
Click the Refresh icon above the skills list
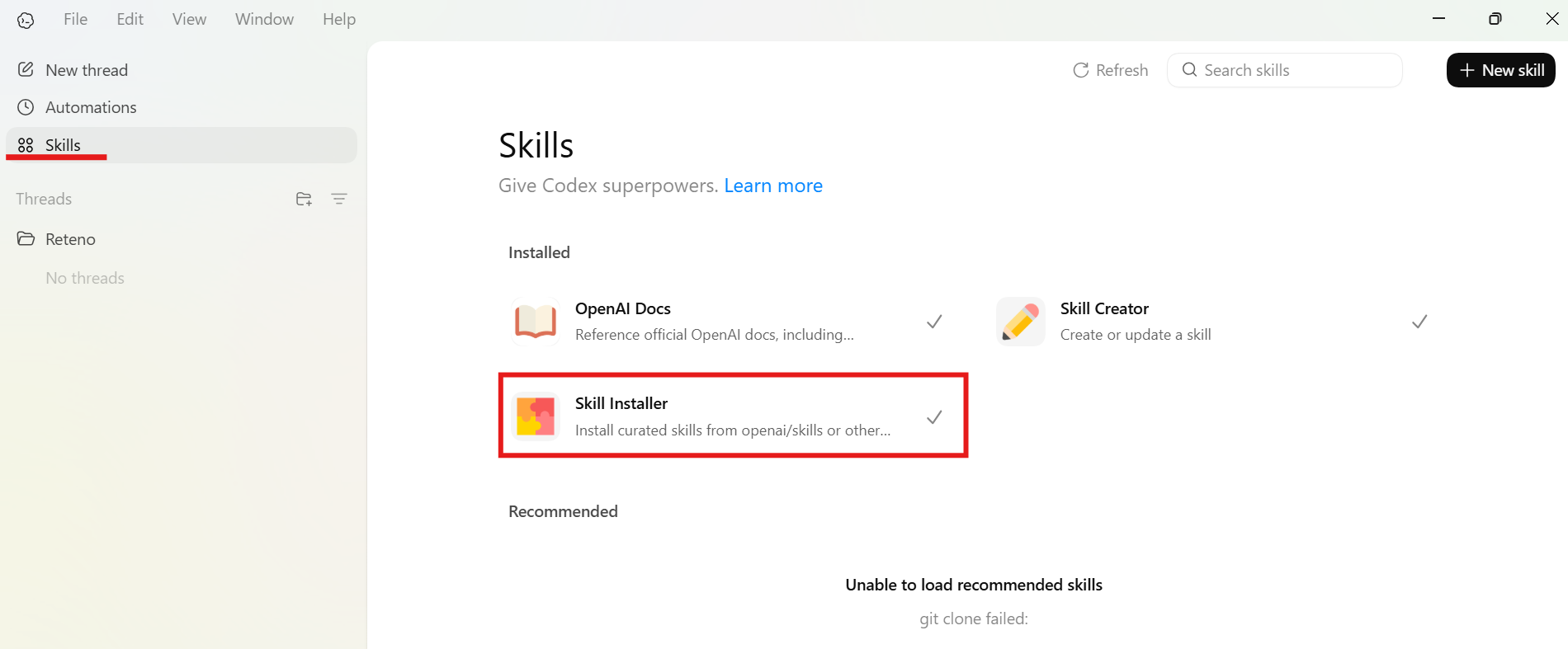1081,70
